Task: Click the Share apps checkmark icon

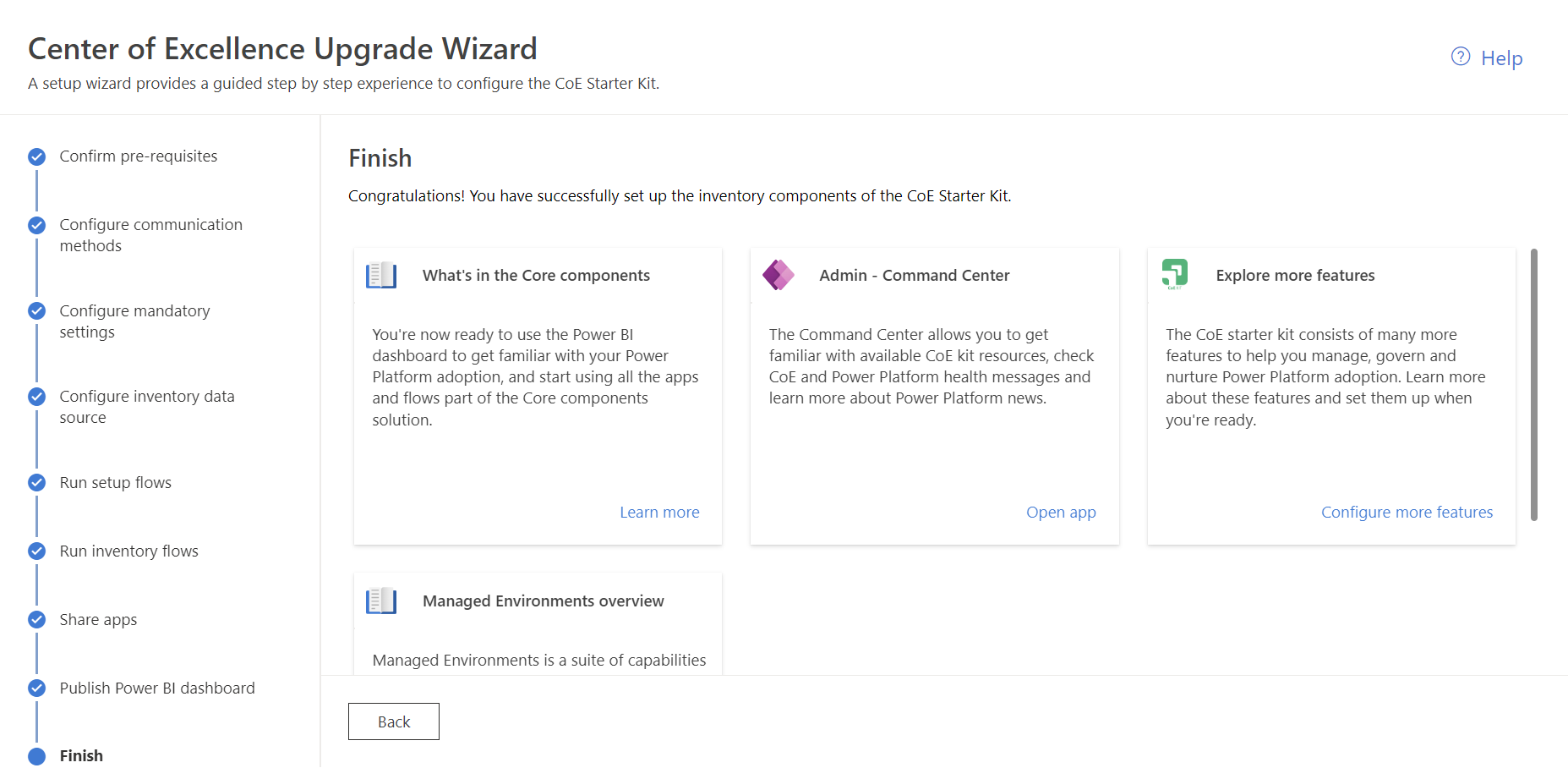Action: coord(36,620)
